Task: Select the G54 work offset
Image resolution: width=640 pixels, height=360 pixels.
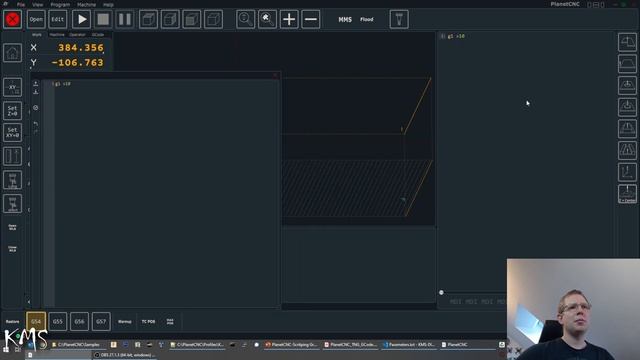Action: pyautogui.click(x=36, y=322)
